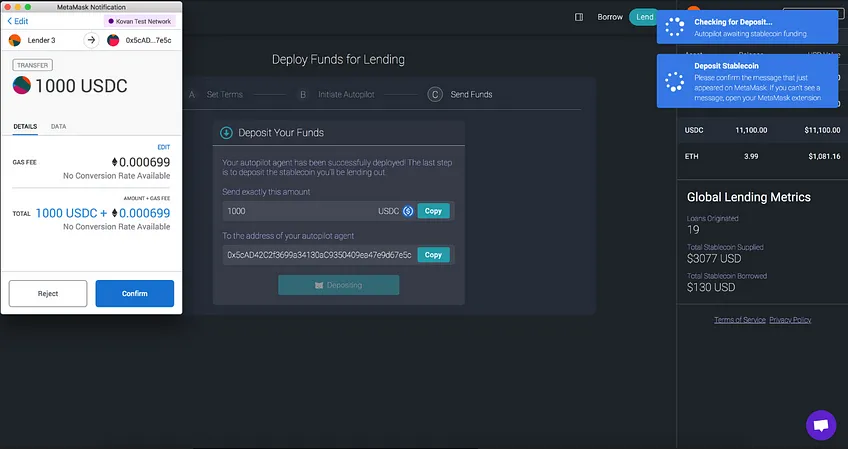Click the sidebar layout icon near Borrow

579,17
